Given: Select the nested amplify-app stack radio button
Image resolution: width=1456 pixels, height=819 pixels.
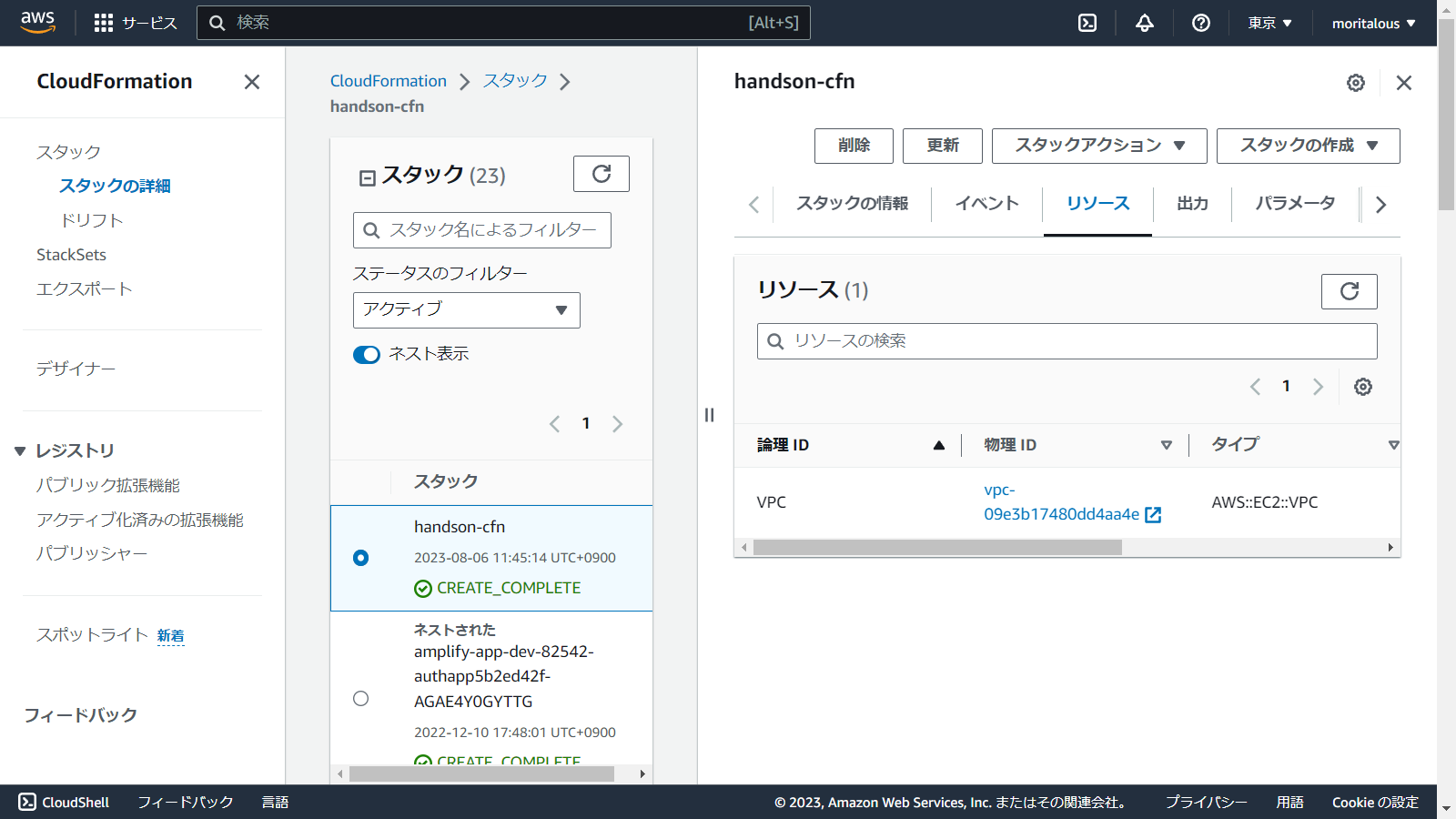Looking at the screenshot, I should pyautogui.click(x=360, y=698).
